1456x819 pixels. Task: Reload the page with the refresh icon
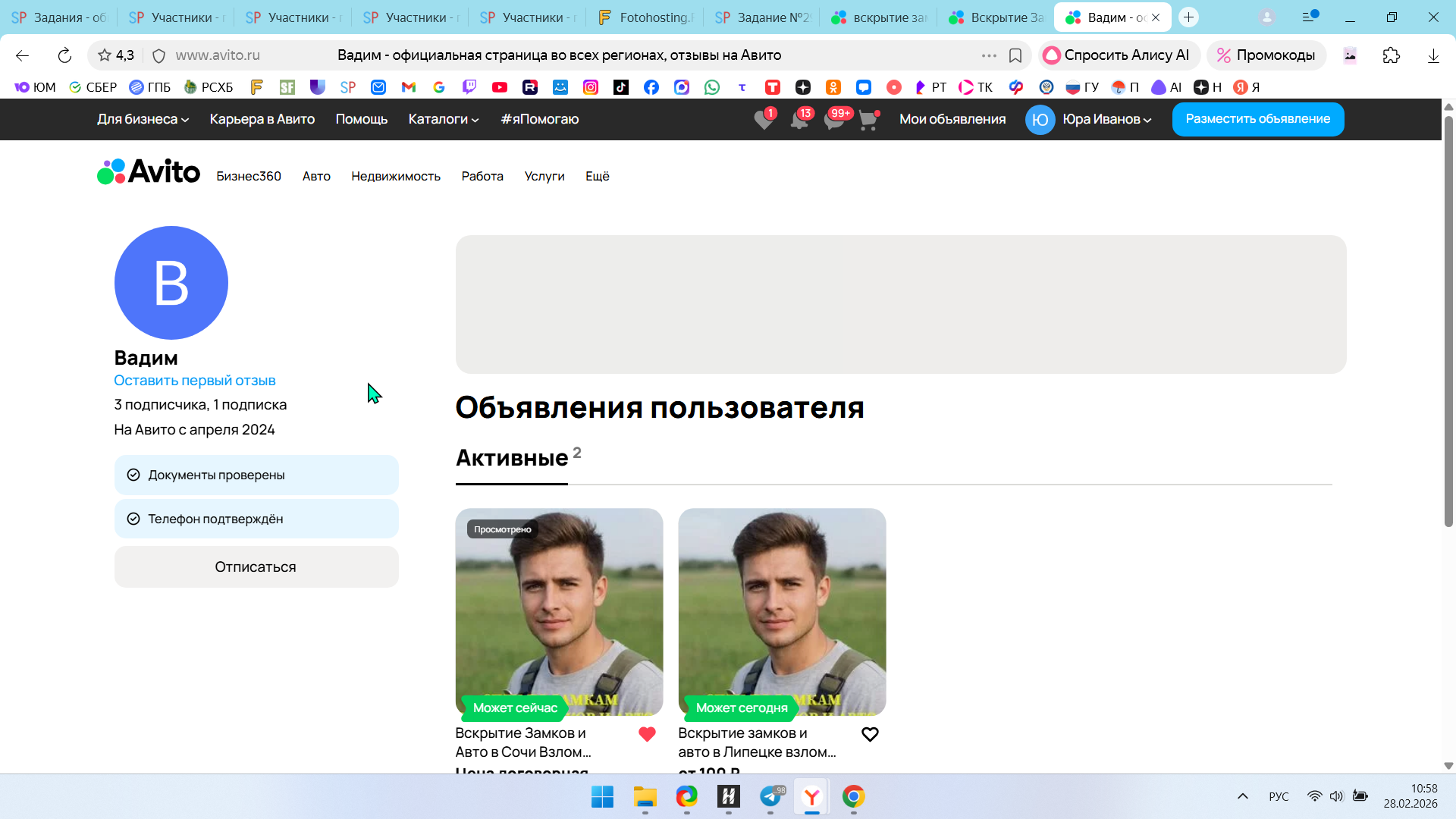[x=64, y=55]
